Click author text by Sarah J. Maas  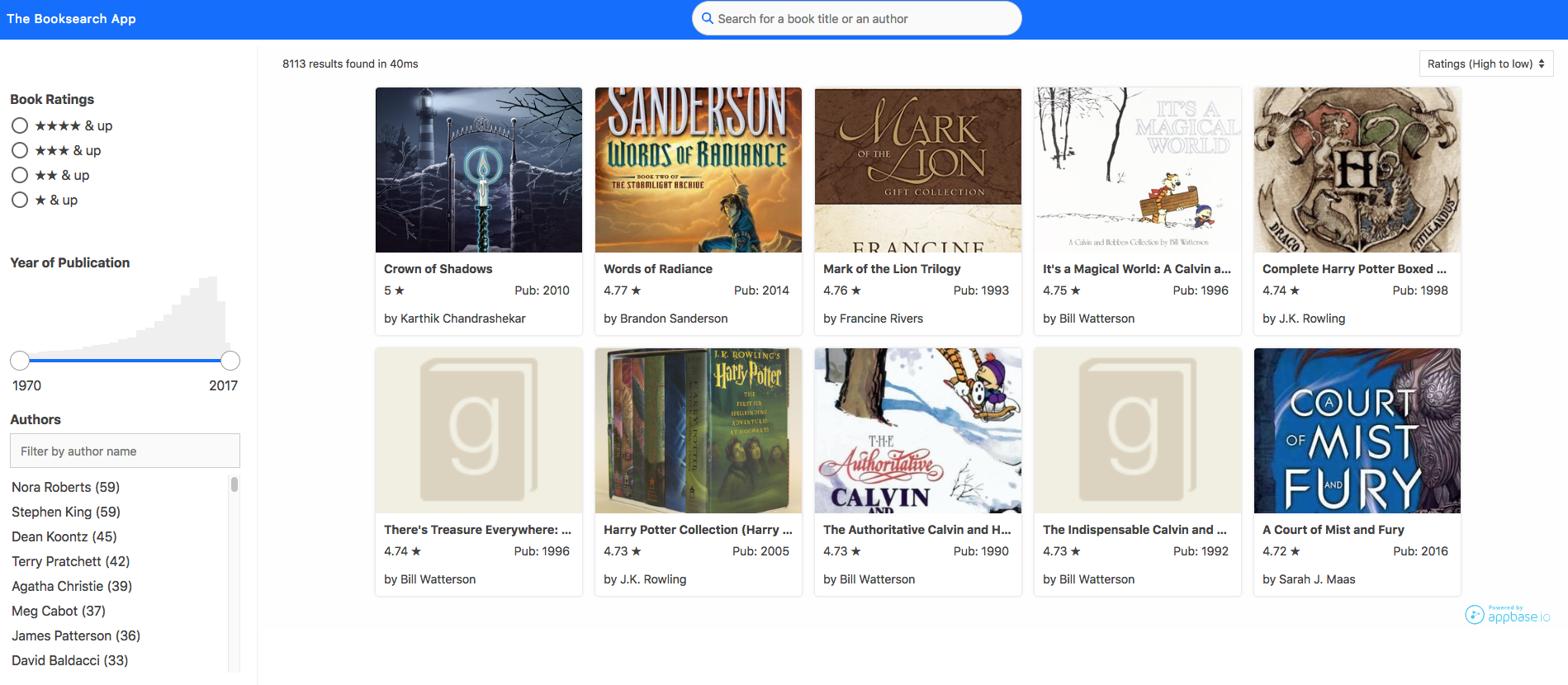tap(1309, 579)
